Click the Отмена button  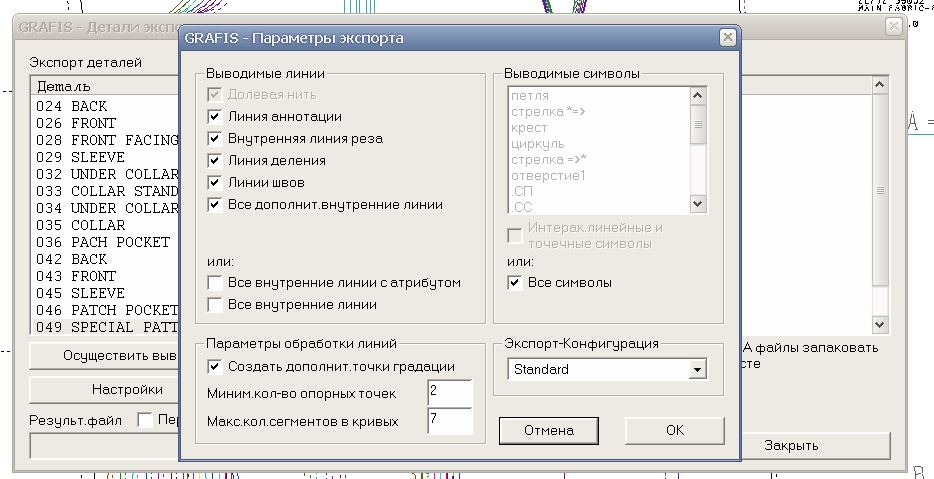(549, 430)
